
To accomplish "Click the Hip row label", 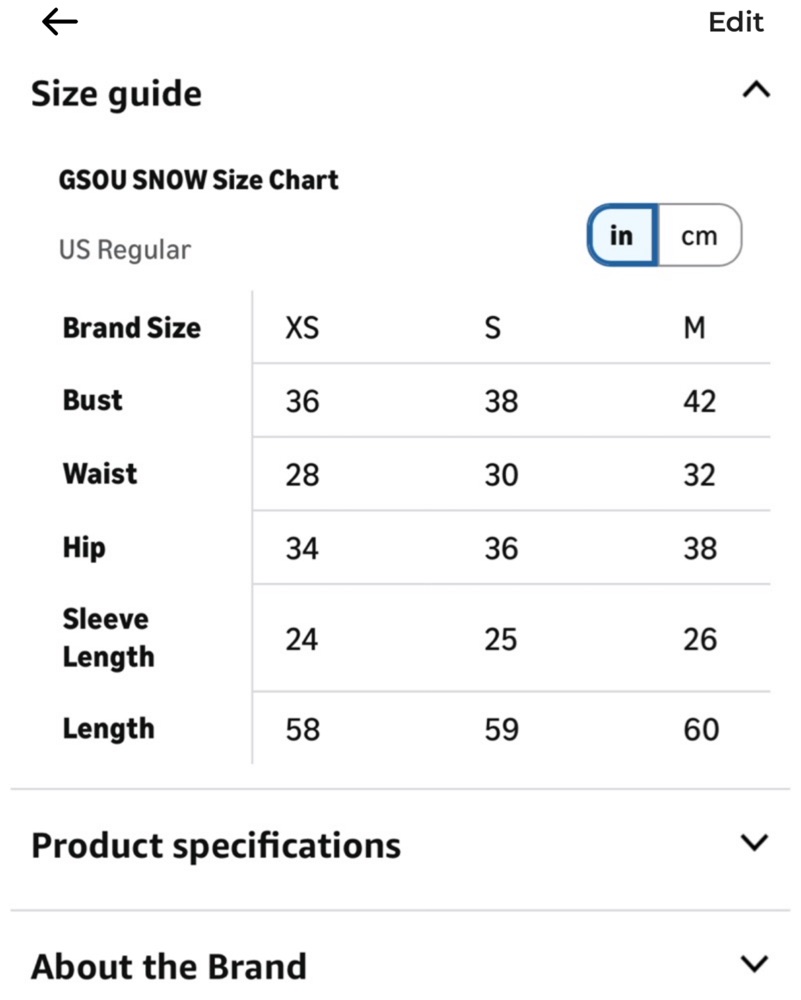I will coord(84,548).
